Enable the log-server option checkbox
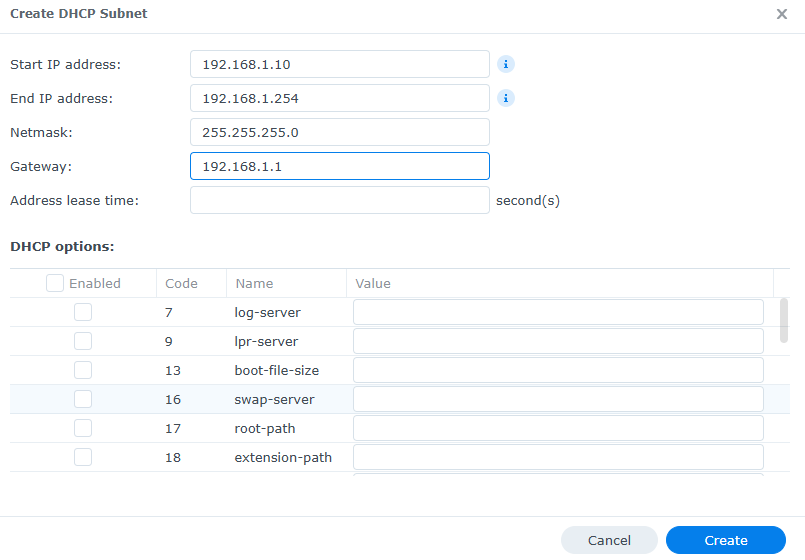The height and width of the screenshot is (560, 805). click(x=83, y=312)
